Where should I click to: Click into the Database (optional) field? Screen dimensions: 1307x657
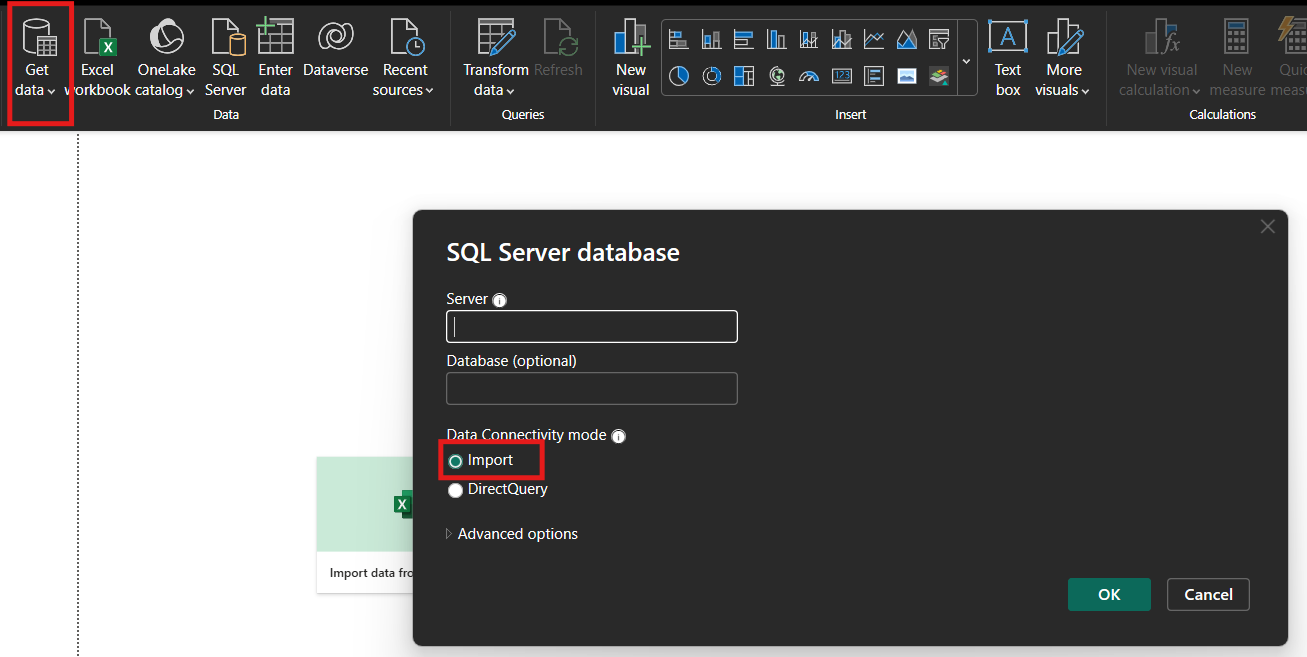pyautogui.click(x=591, y=389)
